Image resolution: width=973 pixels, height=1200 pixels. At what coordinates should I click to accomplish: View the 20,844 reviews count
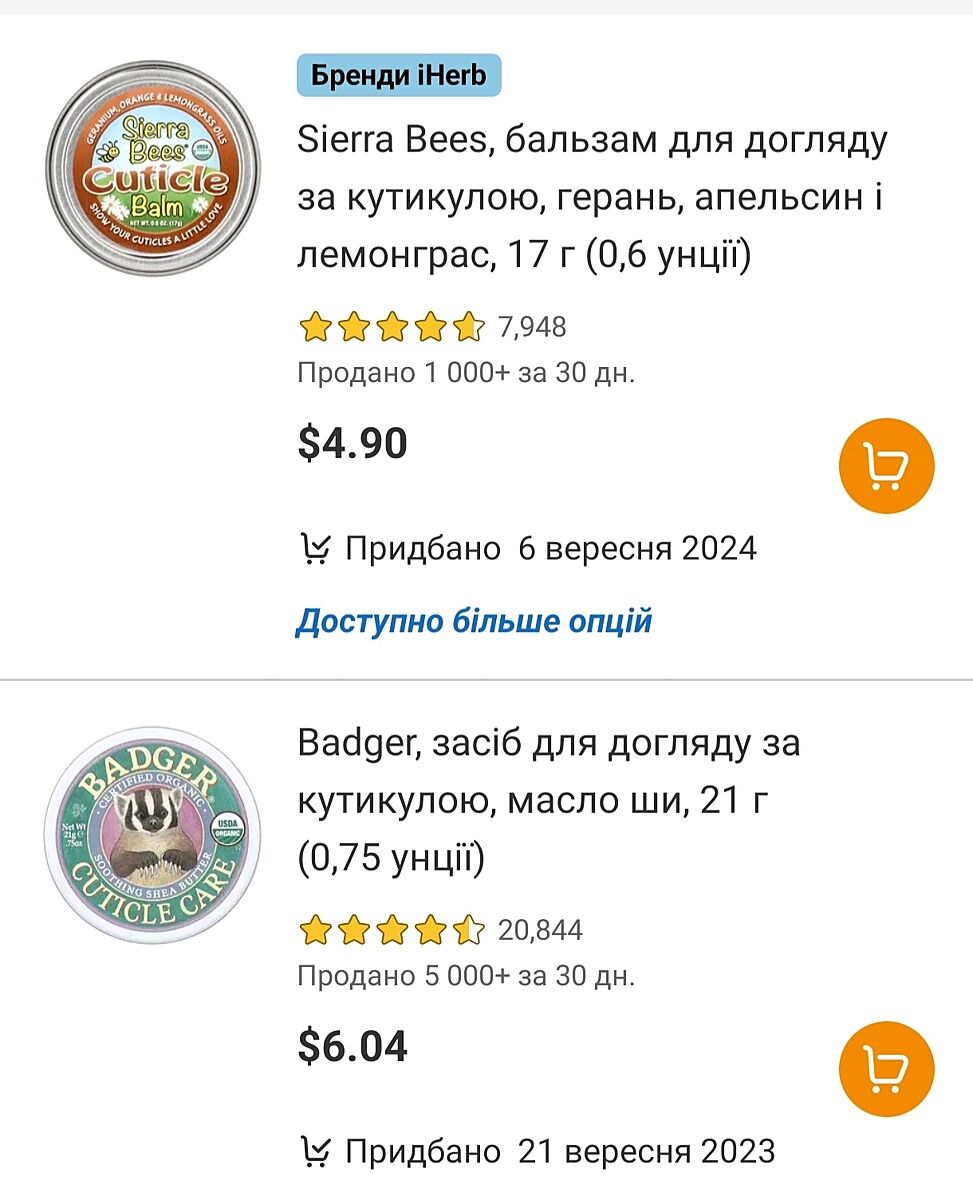(x=540, y=931)
